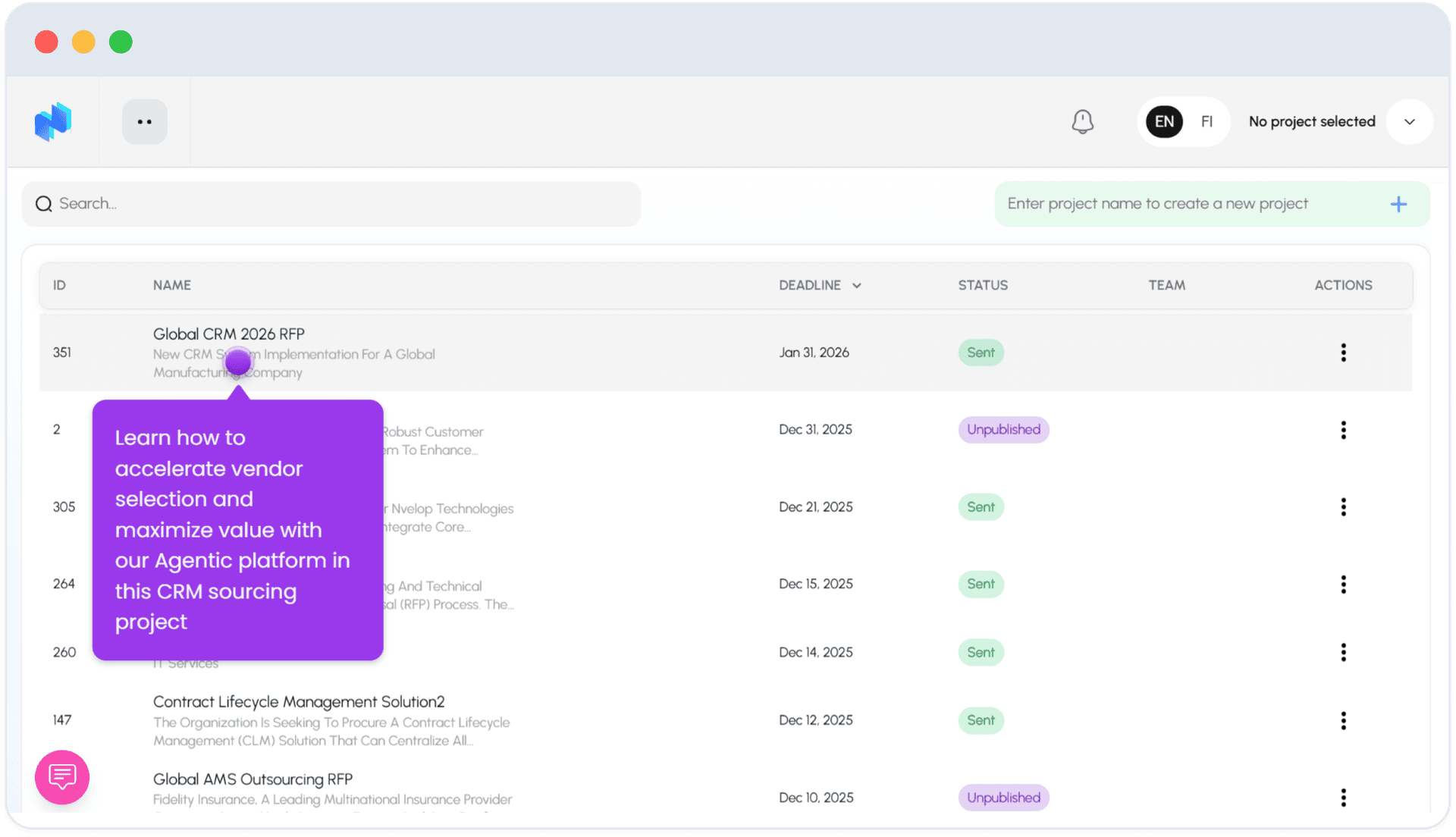Click Unpublished badge for Dec 31, 2025

(x=1003, y=430)
